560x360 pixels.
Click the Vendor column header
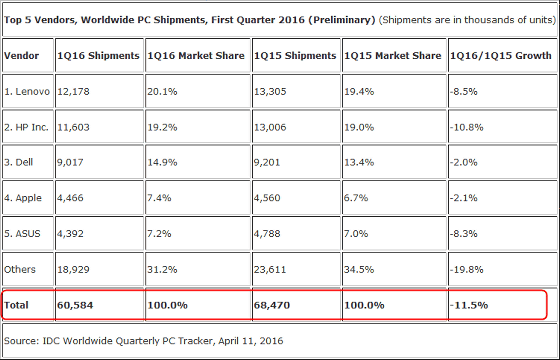(x=28, y=55)
